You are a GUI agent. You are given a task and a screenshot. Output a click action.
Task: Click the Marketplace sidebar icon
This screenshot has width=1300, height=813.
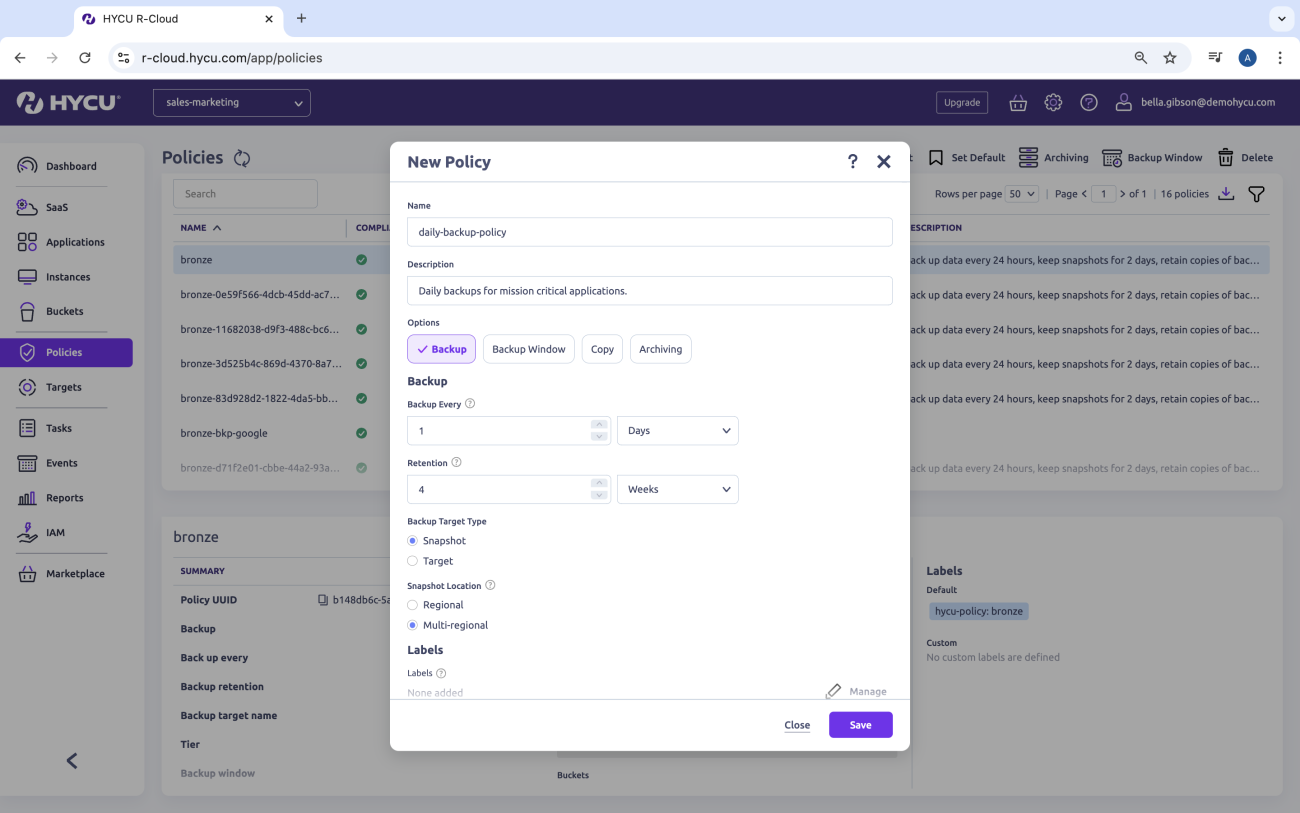76,573
